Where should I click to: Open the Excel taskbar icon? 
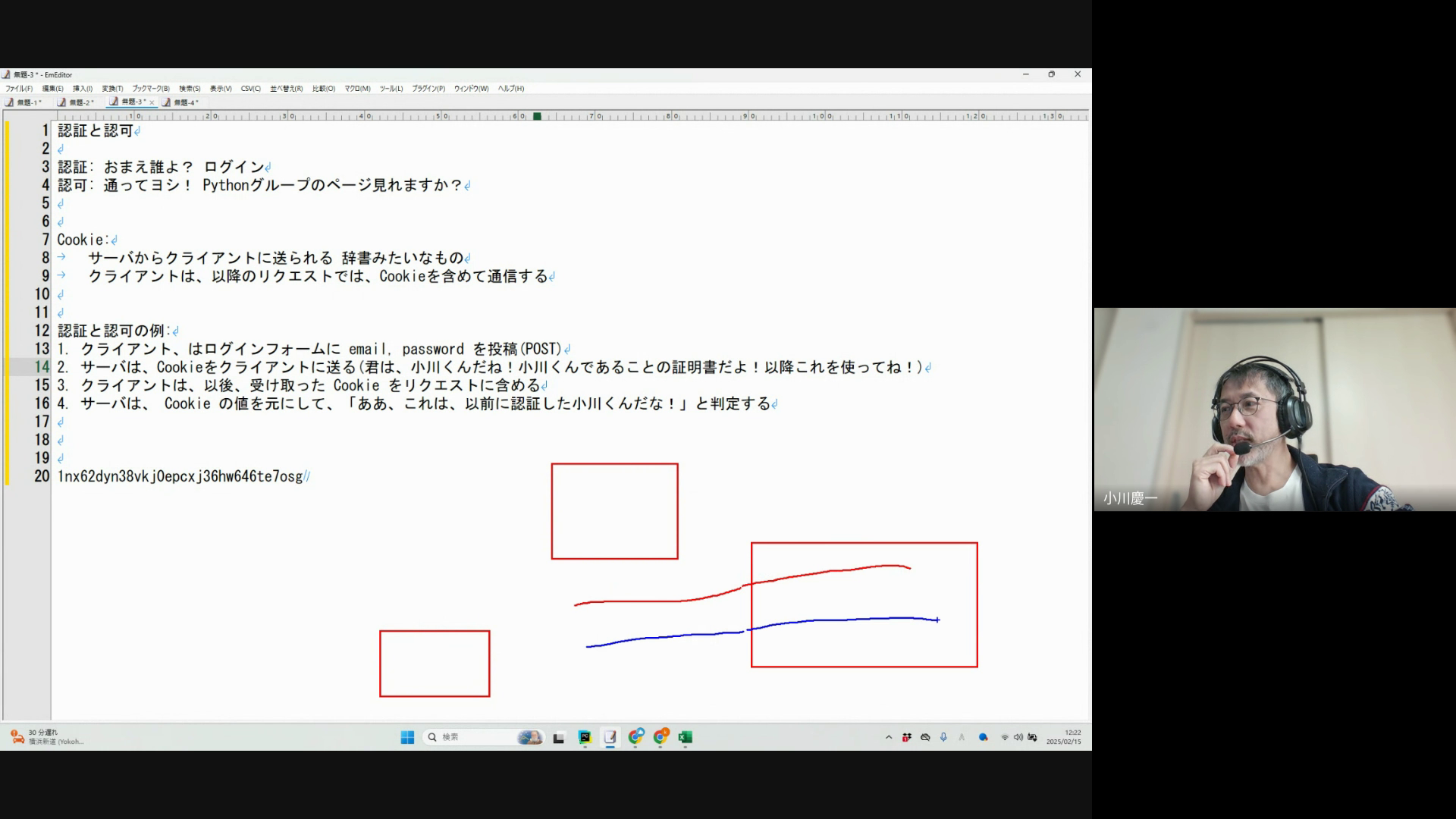(685, 737)
